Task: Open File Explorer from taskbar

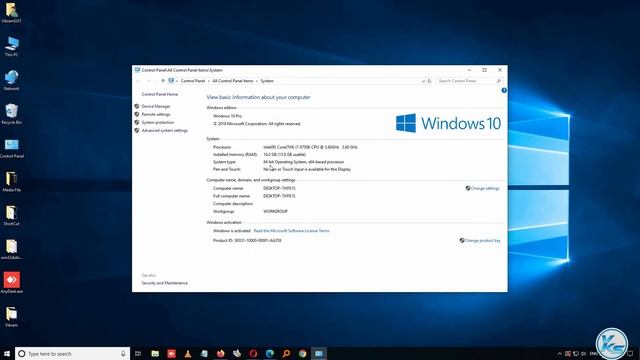Action: point(155,353)
